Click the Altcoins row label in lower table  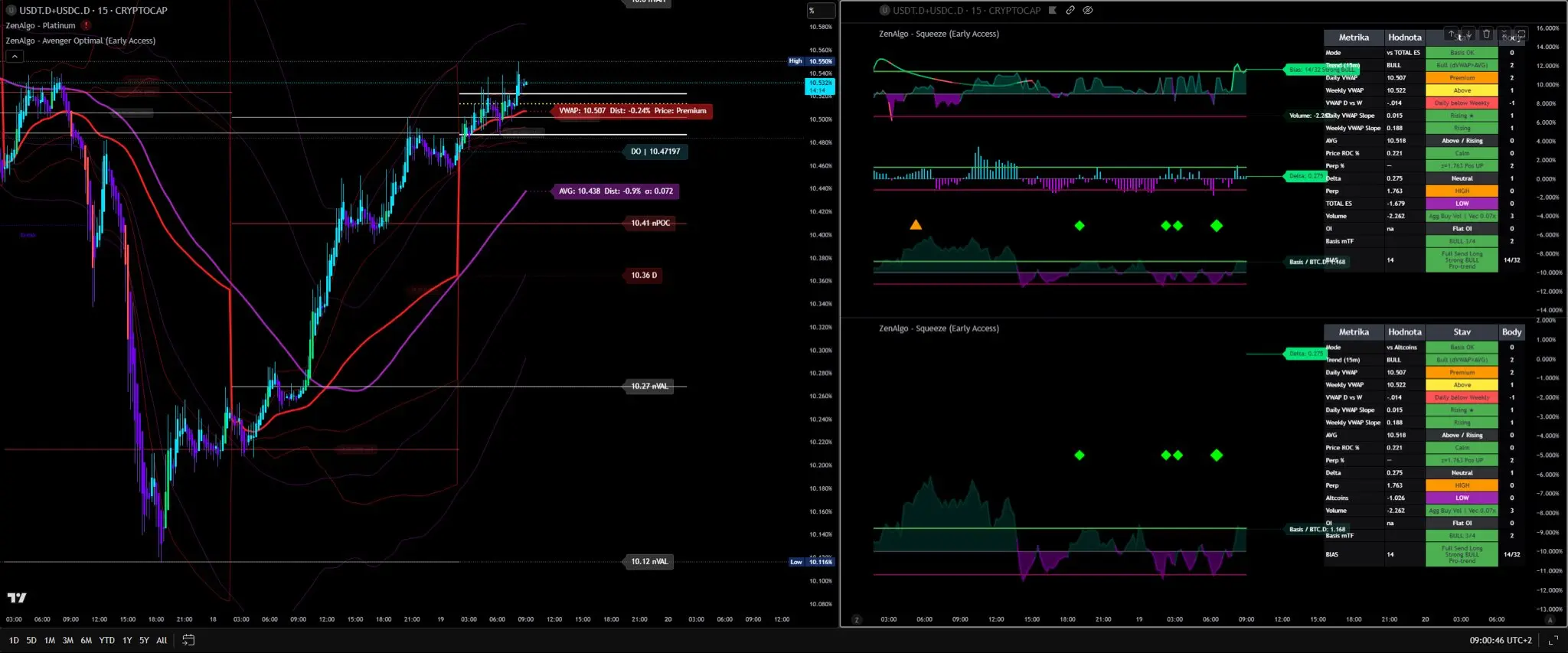point(1338,498)
